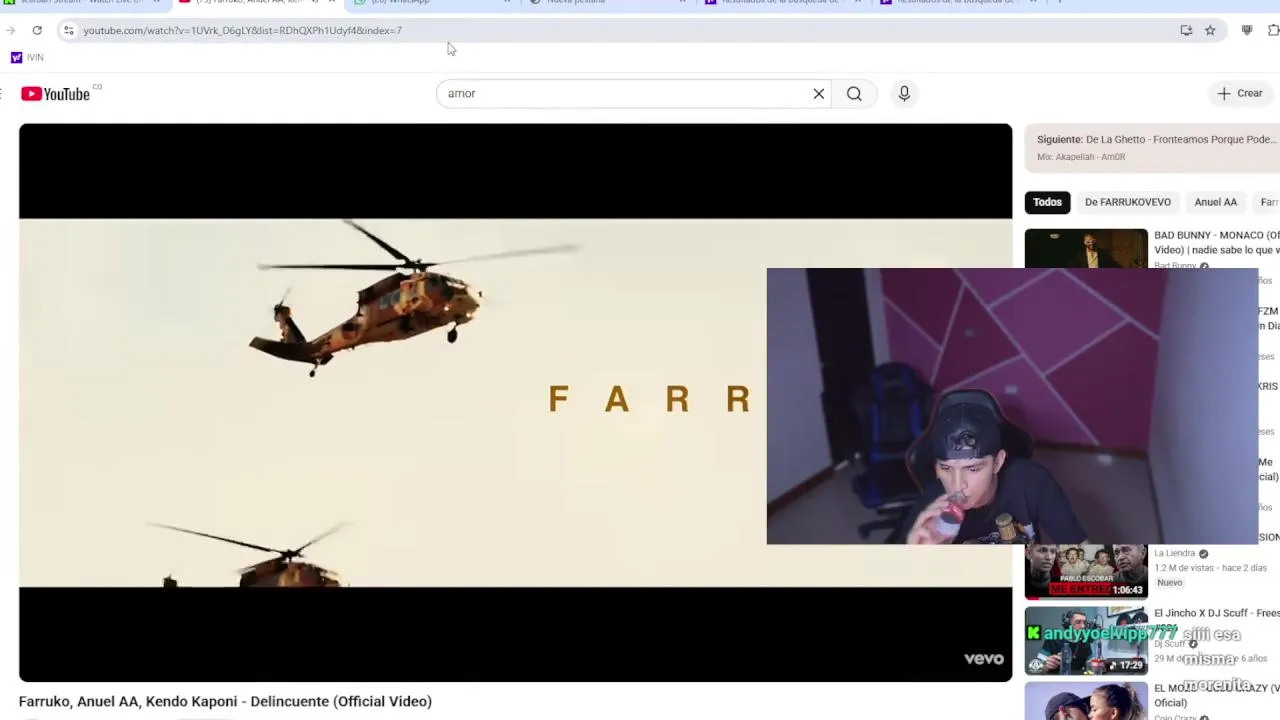Clear the search text with X

819,93
